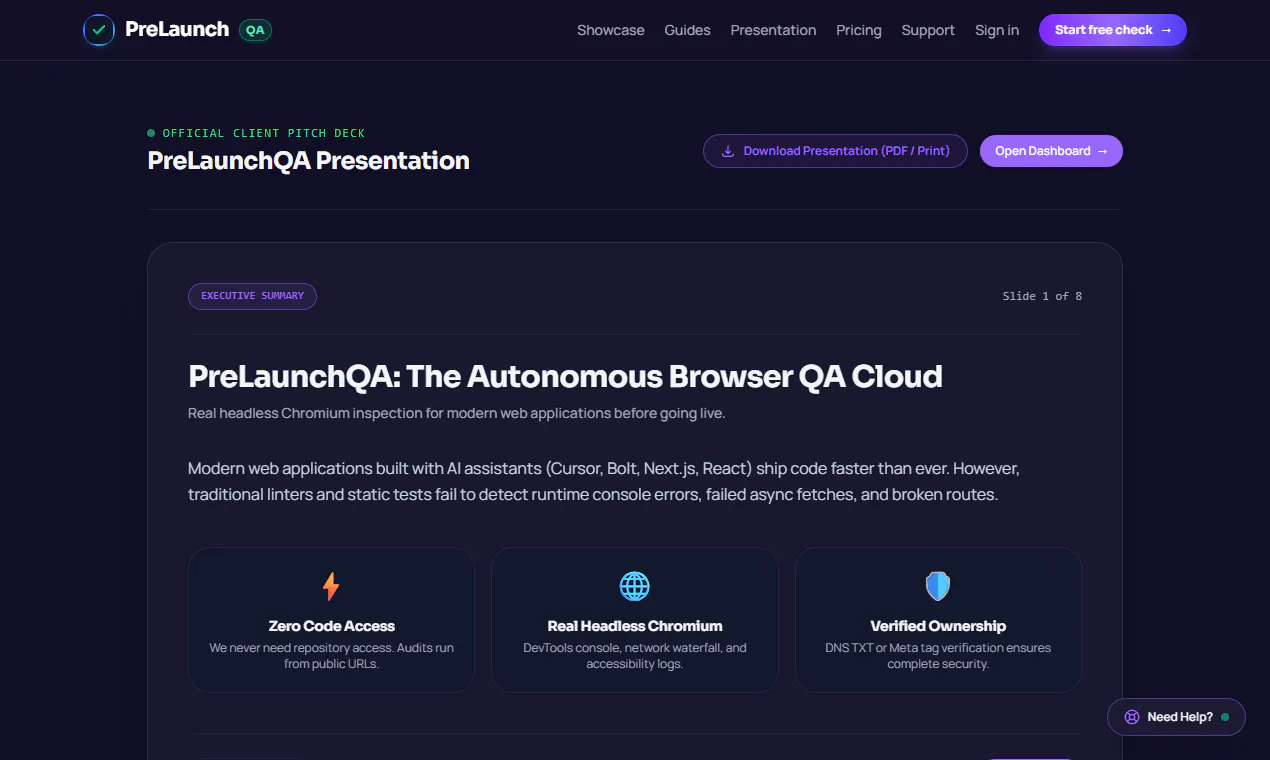Click the DevTools console, network waterfall description
The height and width of the screenshot is (760, 1270).
[635, 656]
